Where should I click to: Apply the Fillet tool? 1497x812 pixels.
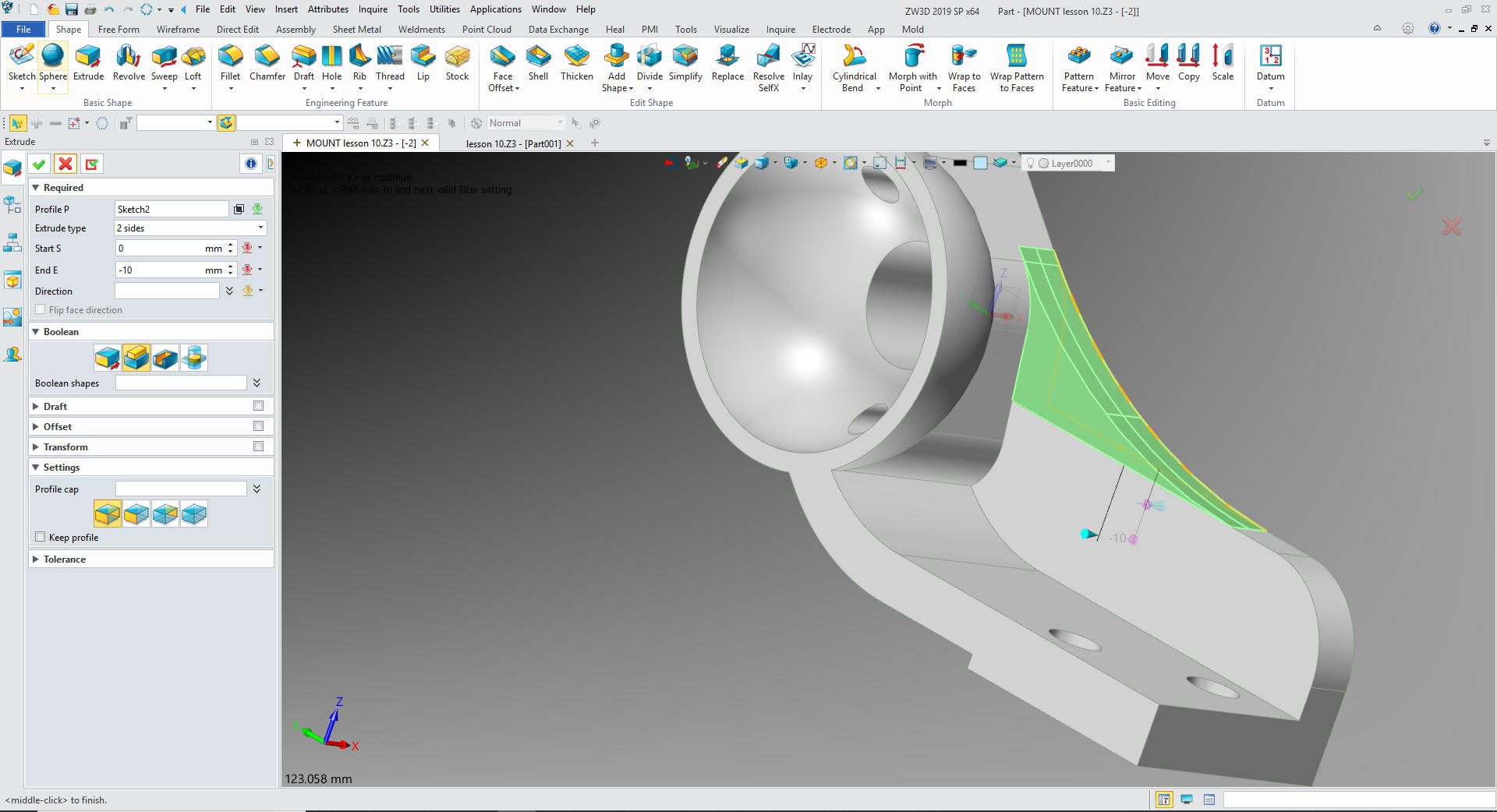(230, 62)
